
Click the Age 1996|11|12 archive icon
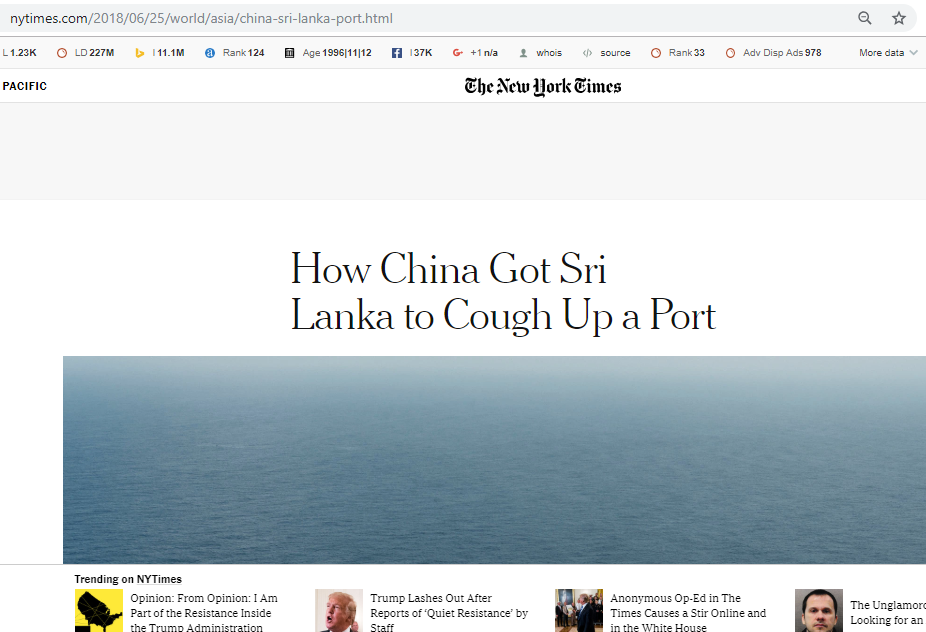tap(289, 53)
